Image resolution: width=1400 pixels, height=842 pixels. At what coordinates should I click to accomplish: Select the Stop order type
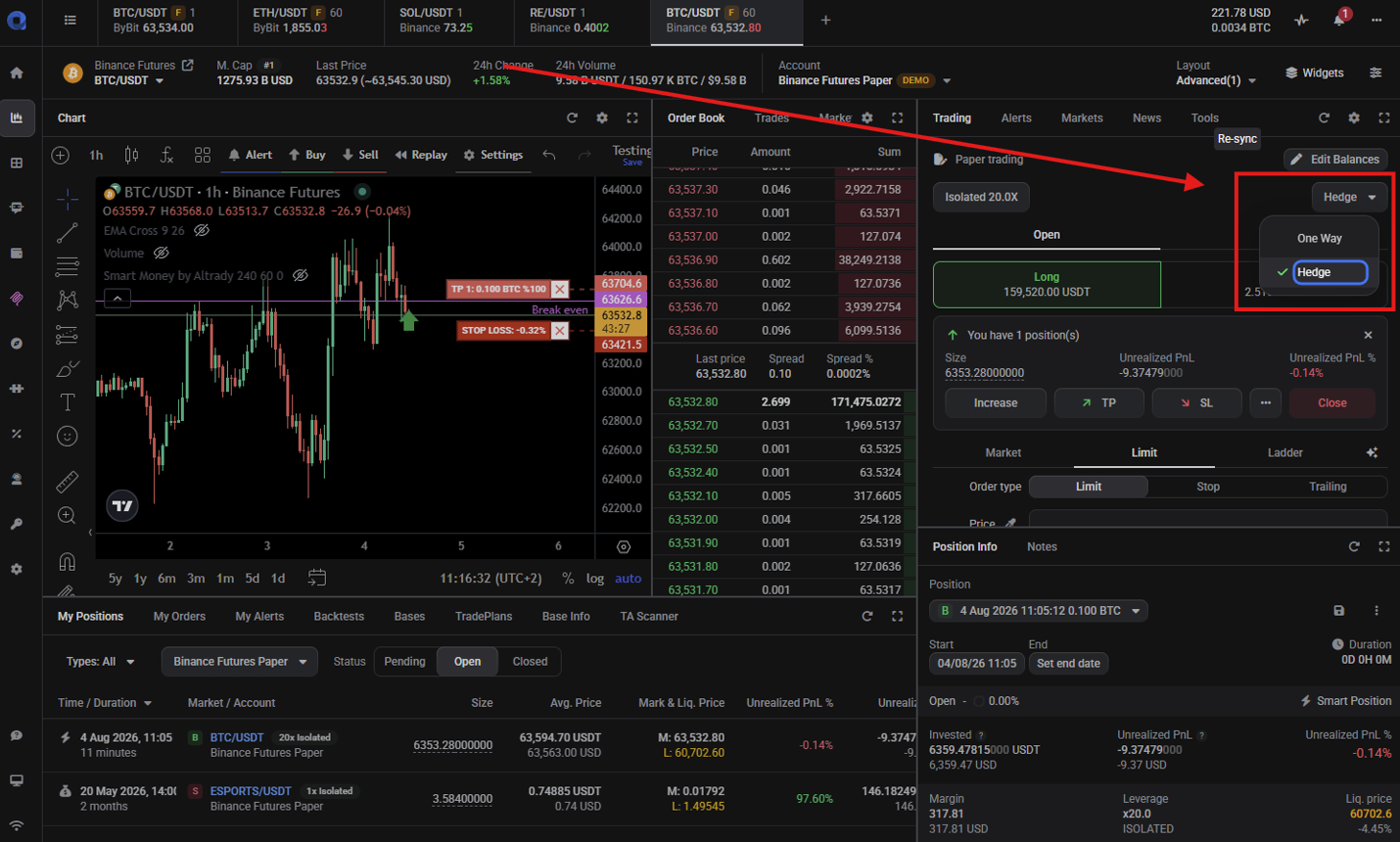(1208, 487)
